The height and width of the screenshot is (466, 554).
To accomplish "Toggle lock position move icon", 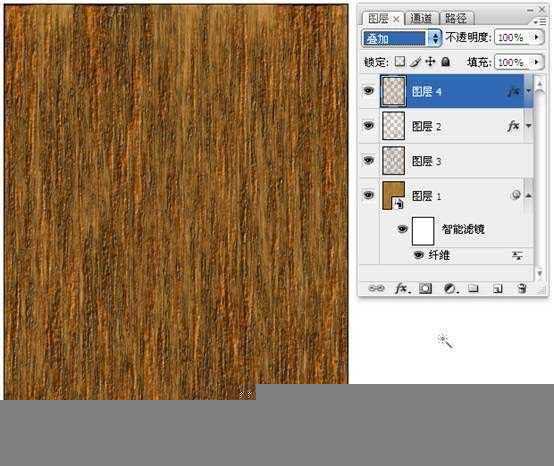I will coord(430,62).
